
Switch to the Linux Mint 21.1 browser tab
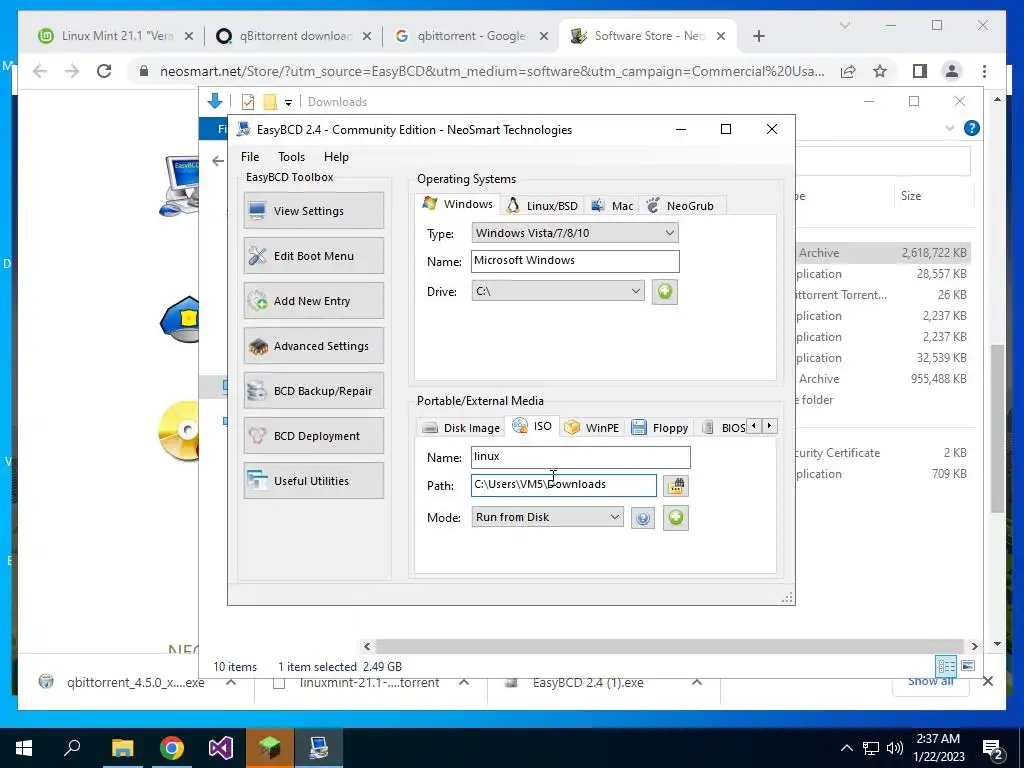coord(117,36)
